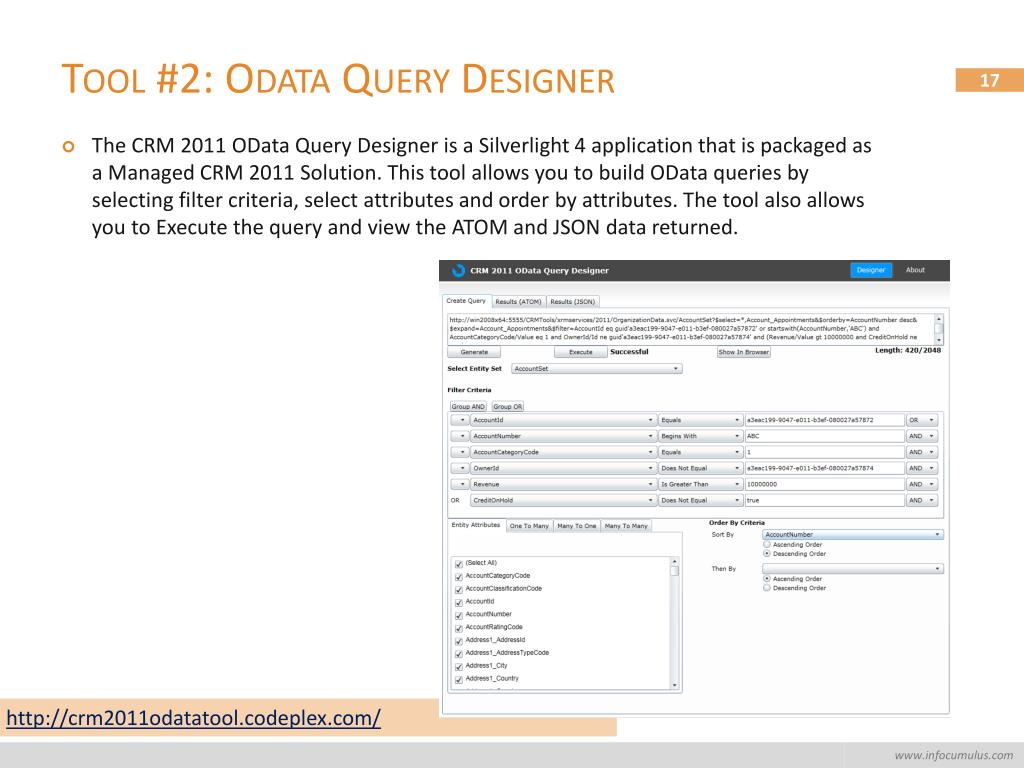Select Ascending Order under Sort By

click(767, 544)
